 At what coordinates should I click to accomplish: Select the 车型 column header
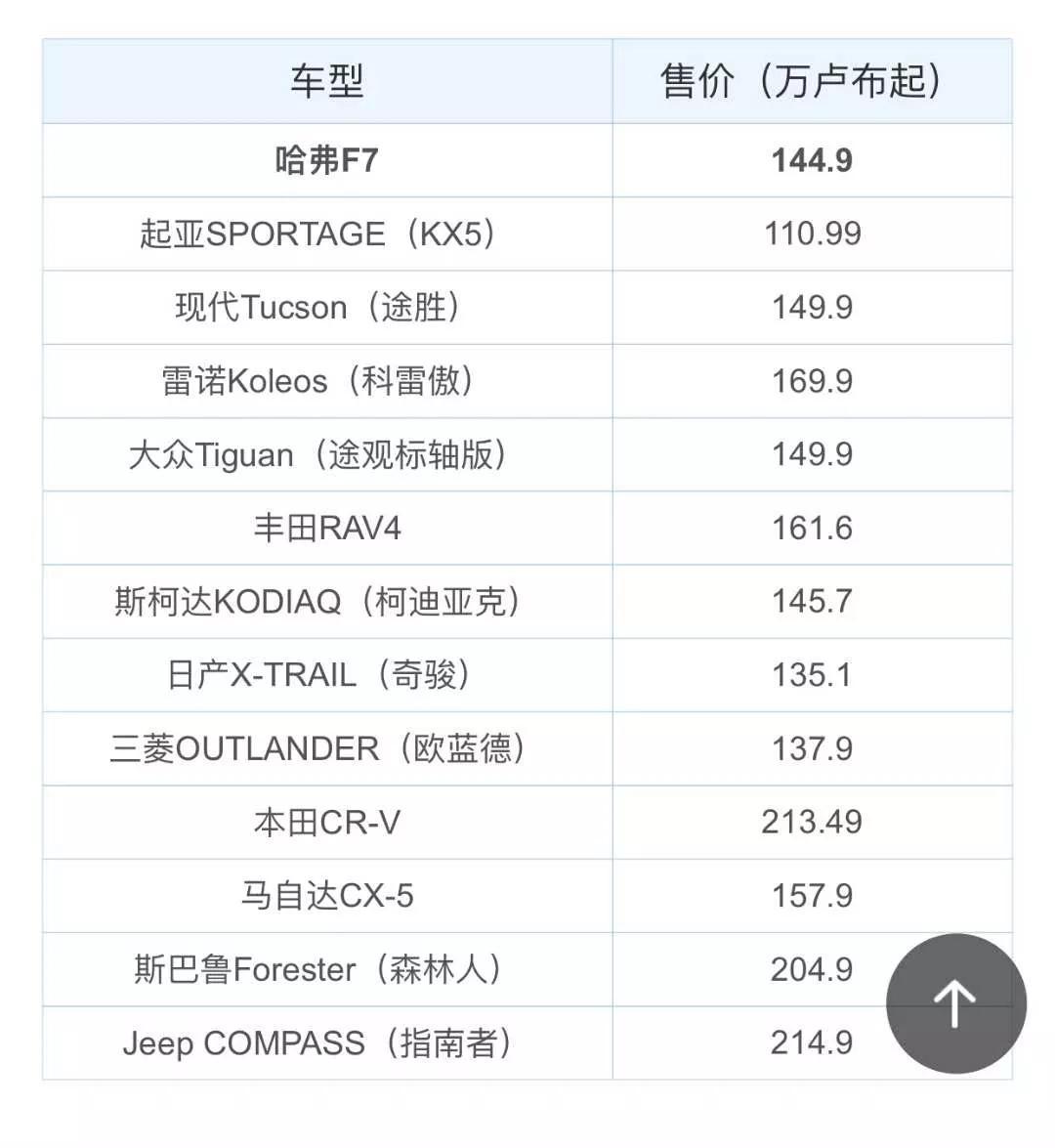327,81
